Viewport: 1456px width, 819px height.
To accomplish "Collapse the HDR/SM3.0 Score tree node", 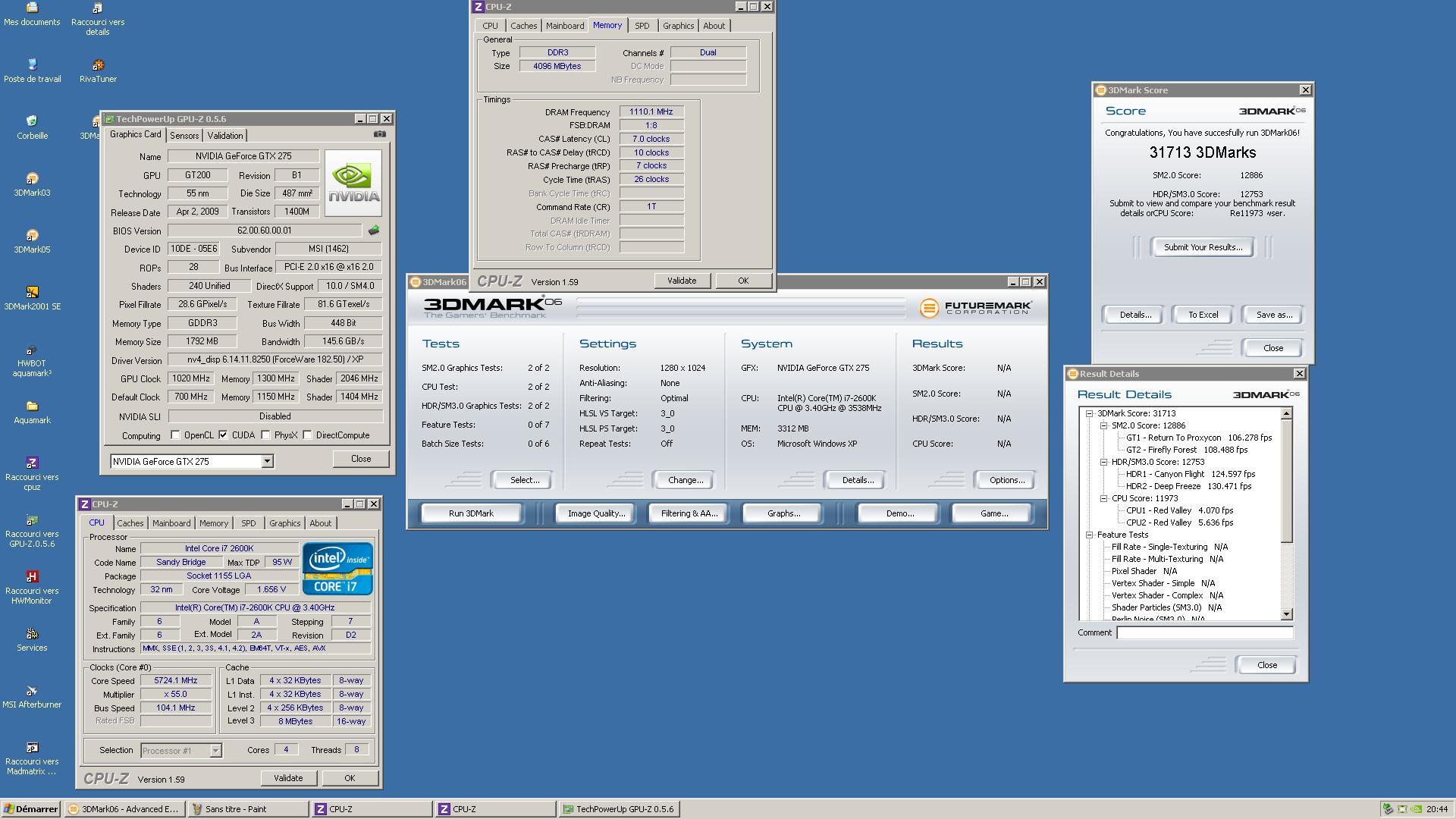I will [x=1104, y=462].
